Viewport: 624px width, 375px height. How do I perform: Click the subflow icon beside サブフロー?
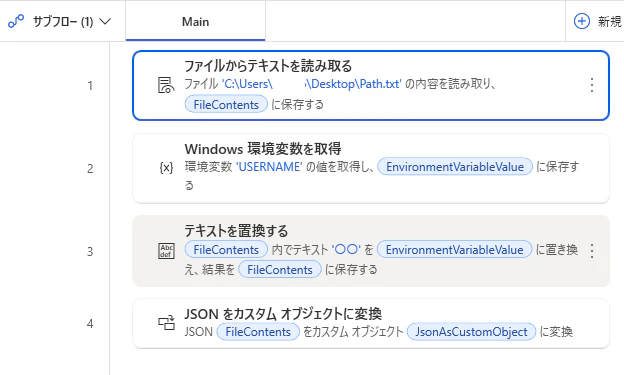pos(16,21)
